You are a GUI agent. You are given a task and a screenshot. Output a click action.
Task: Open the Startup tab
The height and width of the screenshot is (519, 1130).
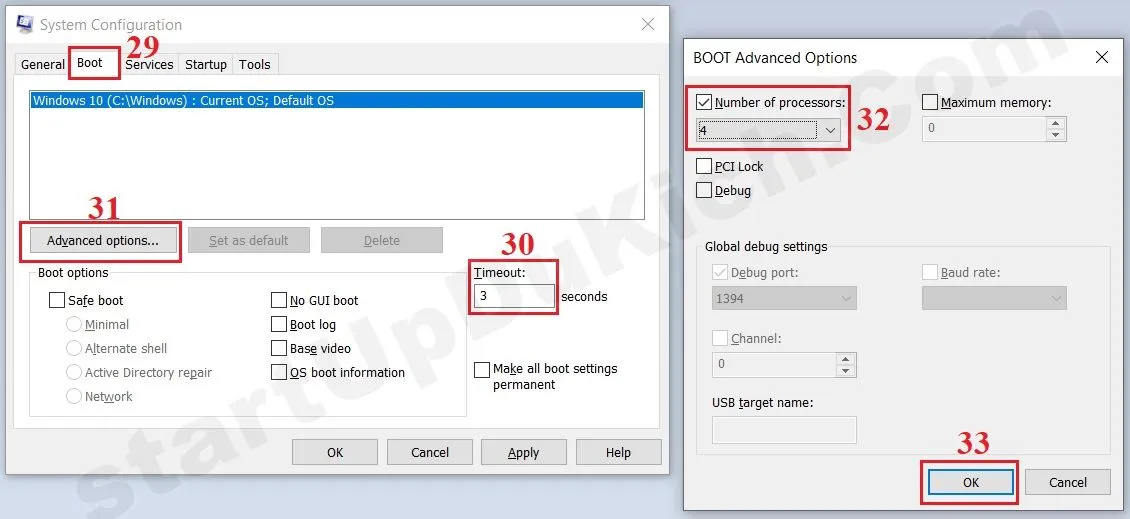206,64
